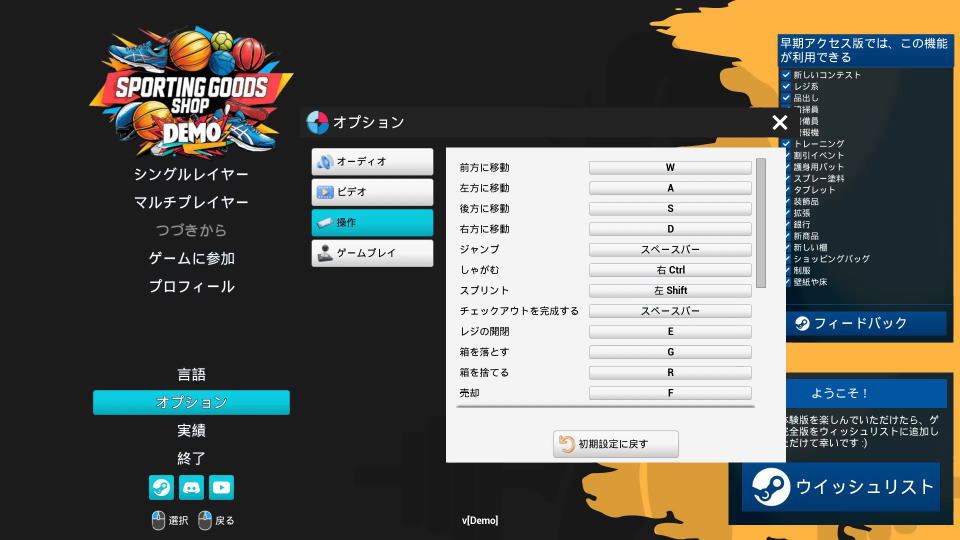
Task: Uncheck the レジ系 checkbox
Action: (786, 87)
